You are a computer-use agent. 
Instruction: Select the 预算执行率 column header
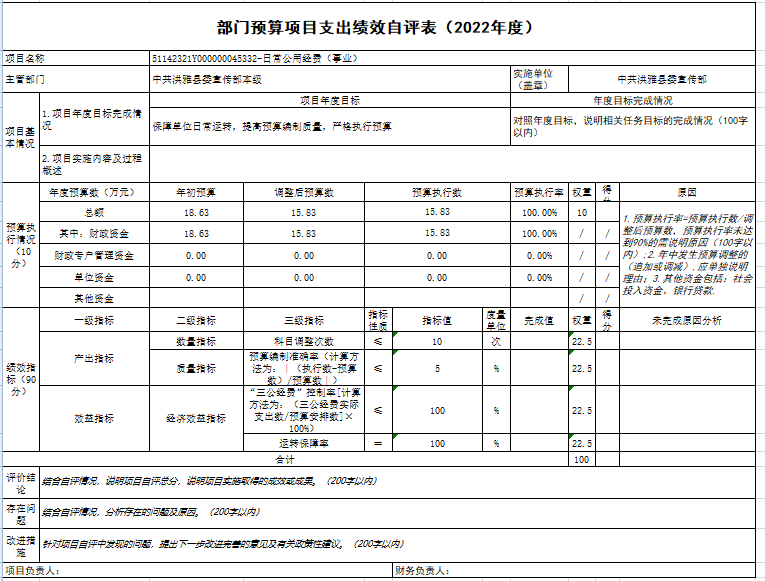[539, 192]
